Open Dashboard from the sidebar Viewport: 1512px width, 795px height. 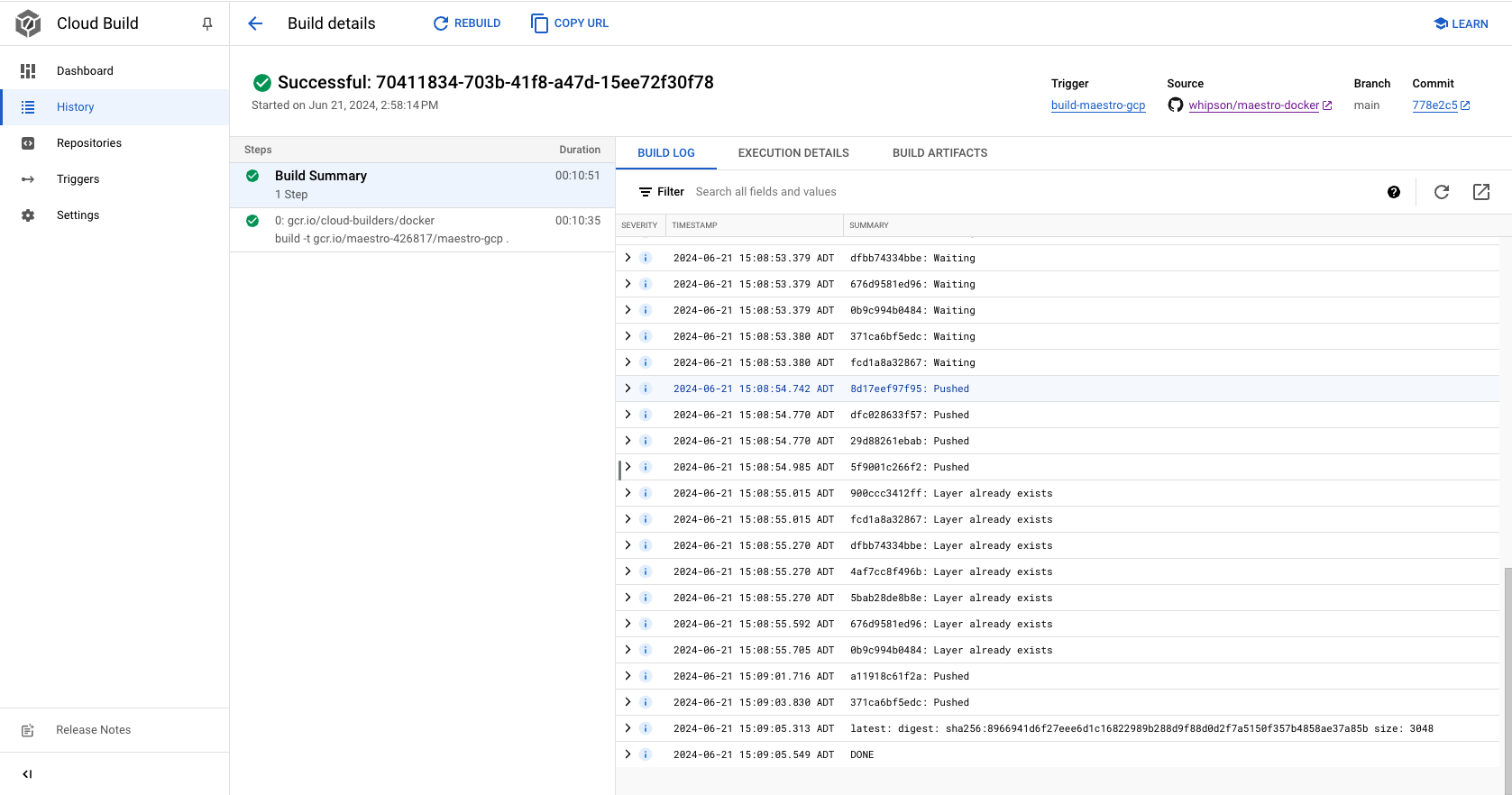115,71
